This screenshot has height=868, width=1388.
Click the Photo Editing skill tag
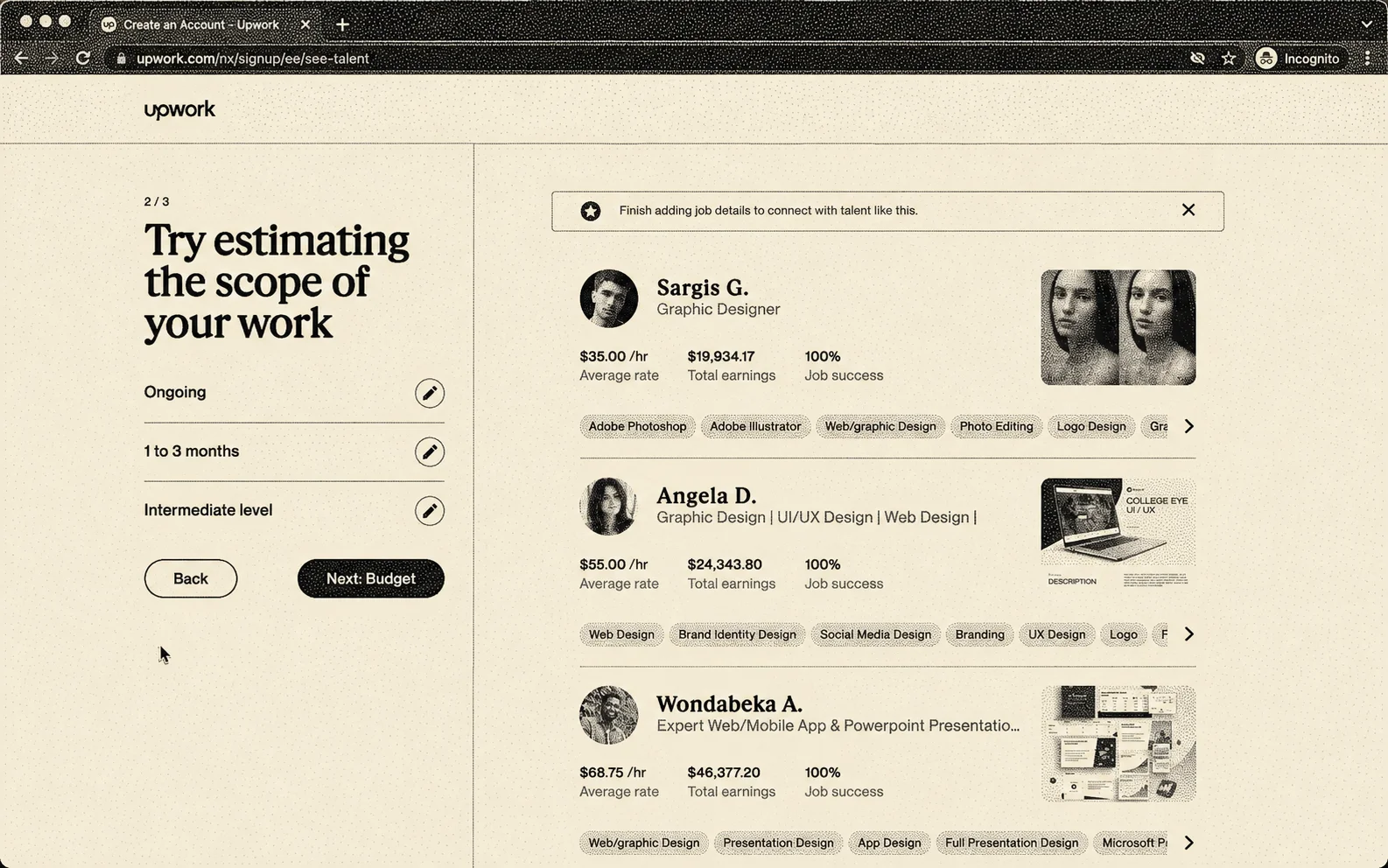[x=996, y=426]
